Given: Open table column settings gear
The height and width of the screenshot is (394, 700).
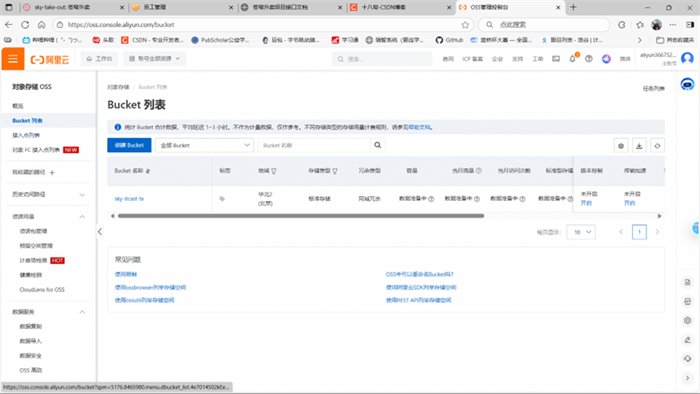Looking at the screenshot, I should [621, 145].
